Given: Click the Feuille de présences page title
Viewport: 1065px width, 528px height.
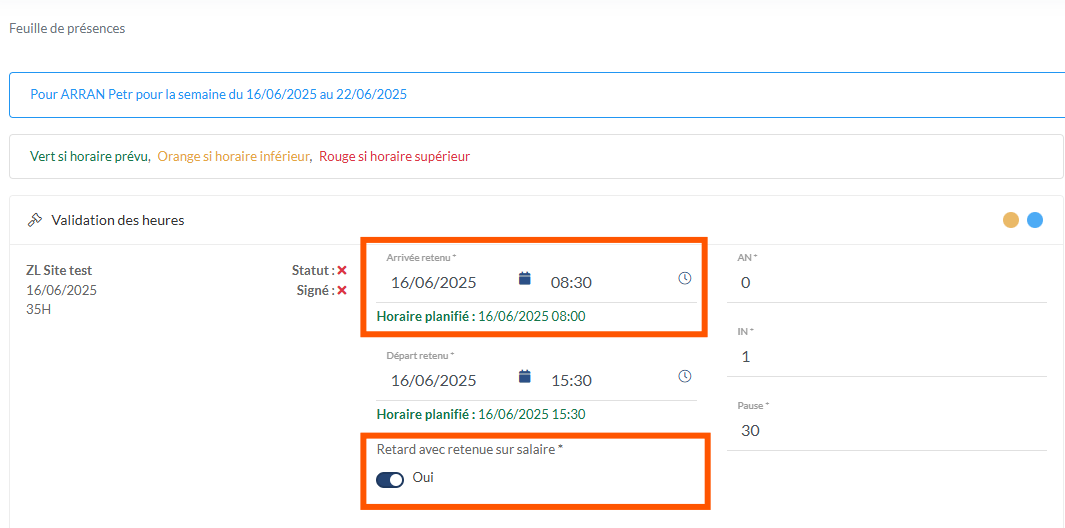Looking at the screenshot, I should tap(67, 29).
